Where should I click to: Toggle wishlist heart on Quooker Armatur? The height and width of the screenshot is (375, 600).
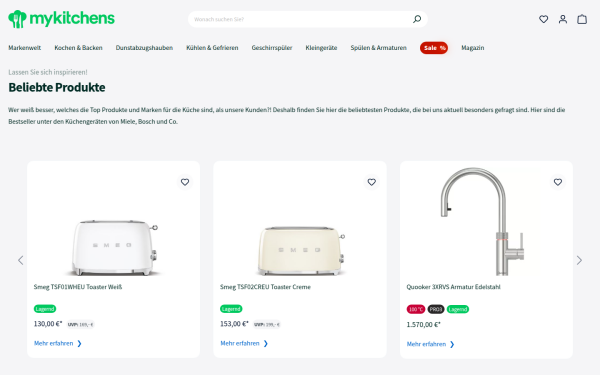tap(558, 182)
